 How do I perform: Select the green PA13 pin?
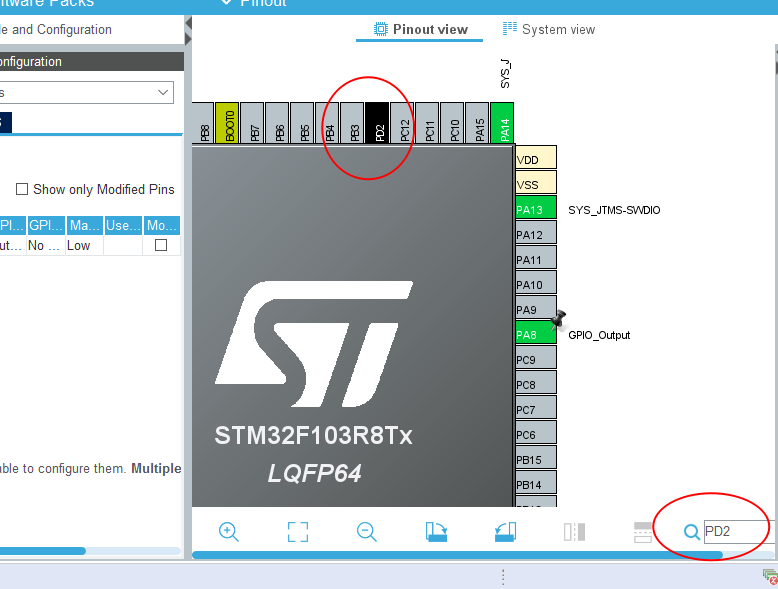536,207
